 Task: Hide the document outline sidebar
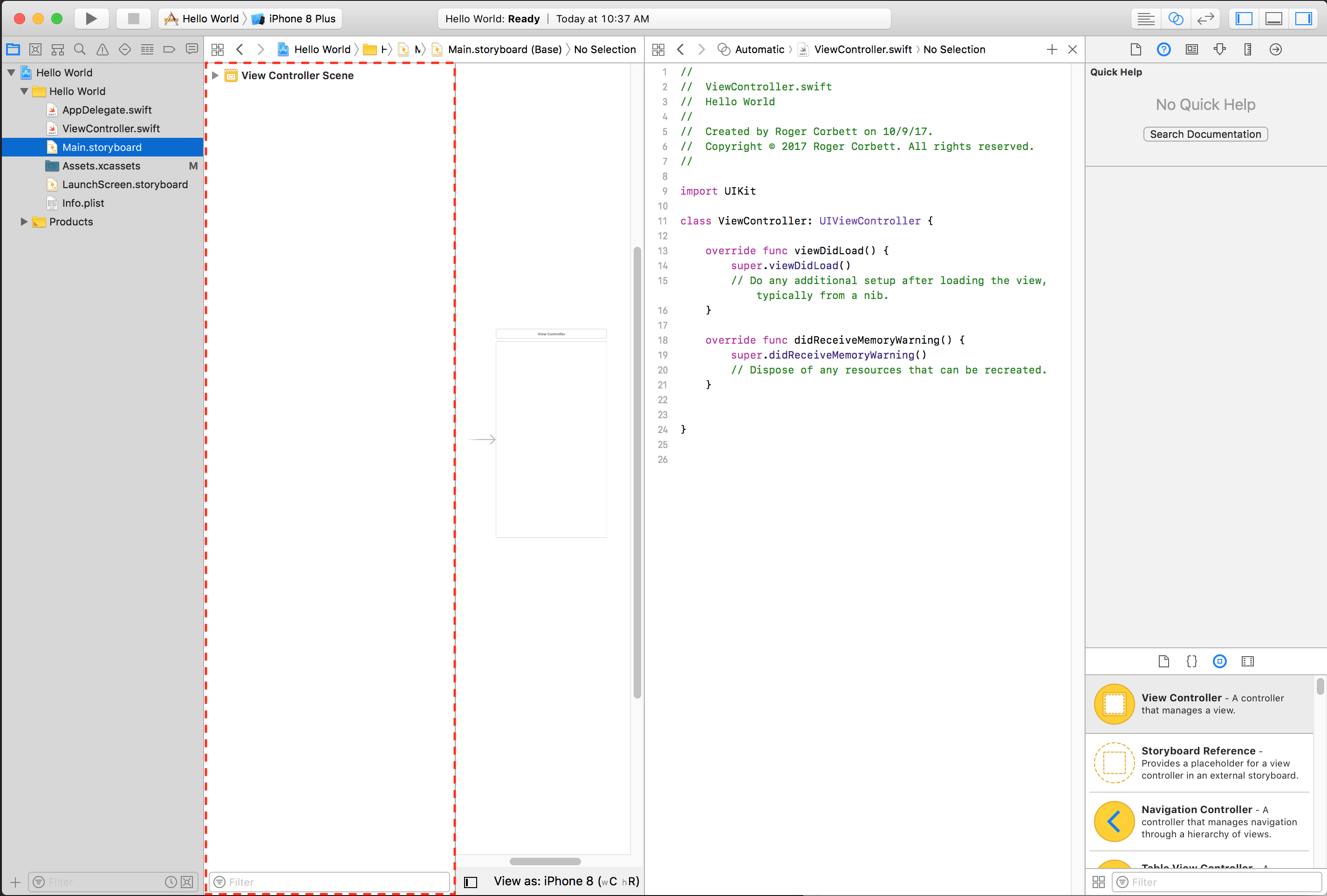[x=470, y=882]
